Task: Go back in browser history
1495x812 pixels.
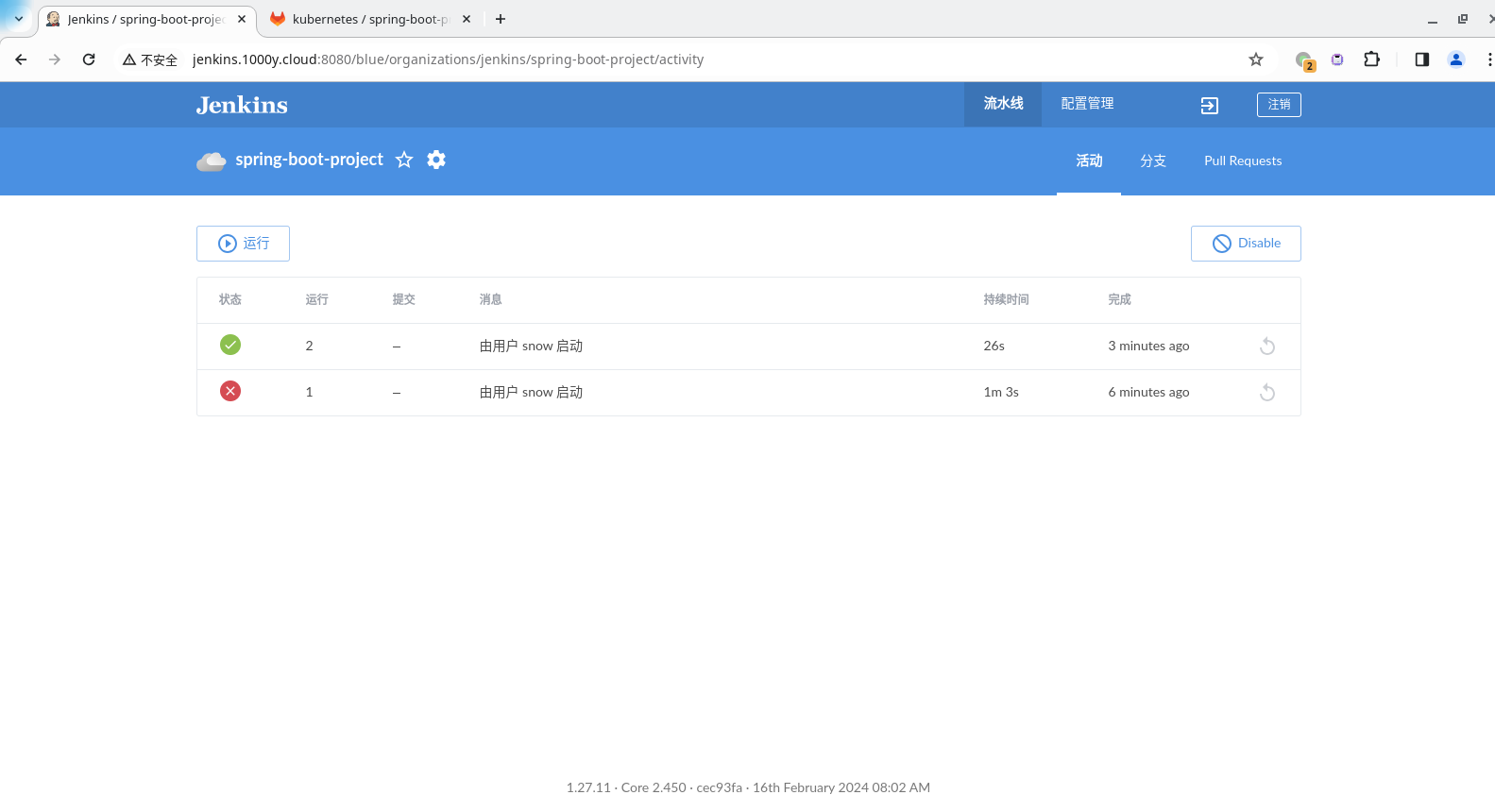Action: 21,59
